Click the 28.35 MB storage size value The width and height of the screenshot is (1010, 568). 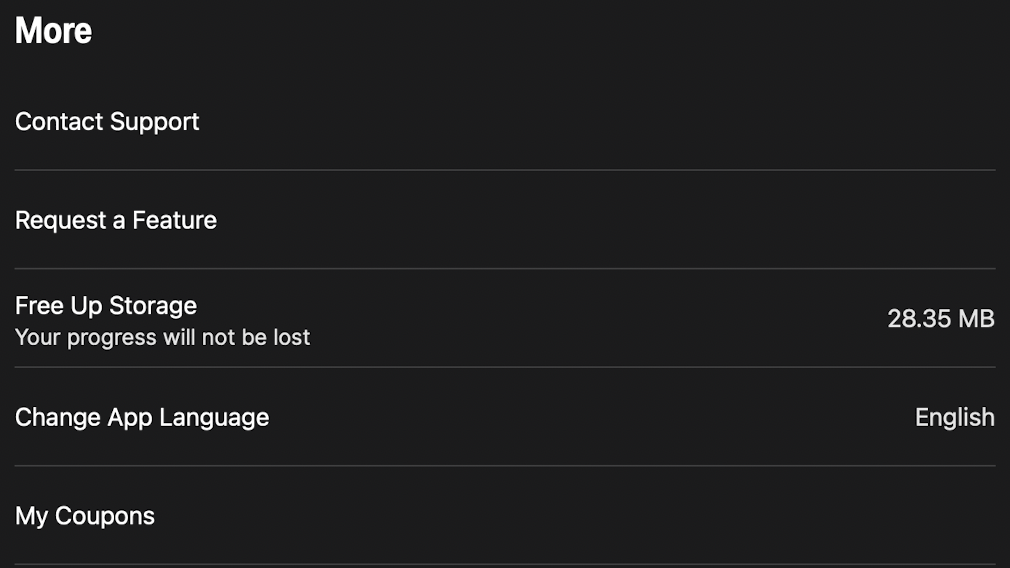tap(940, 319)
